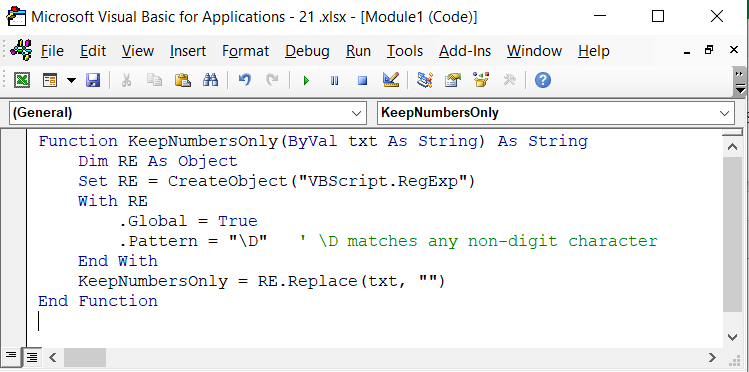Click the toolbar options overflow arrow
This screenshot has width=749, height=372.
pyautogui.click(x=740, y=82)
